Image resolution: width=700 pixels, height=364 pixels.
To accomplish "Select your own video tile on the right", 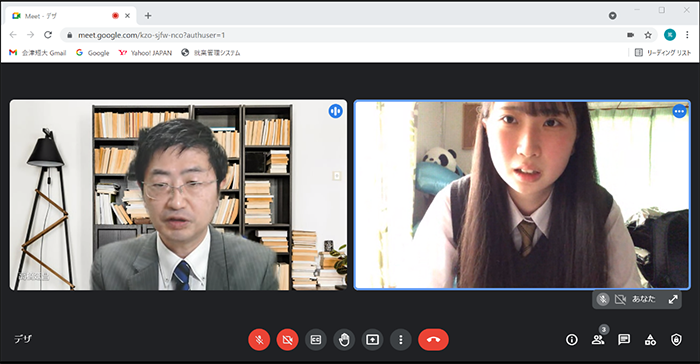I will tap(522, 195).
